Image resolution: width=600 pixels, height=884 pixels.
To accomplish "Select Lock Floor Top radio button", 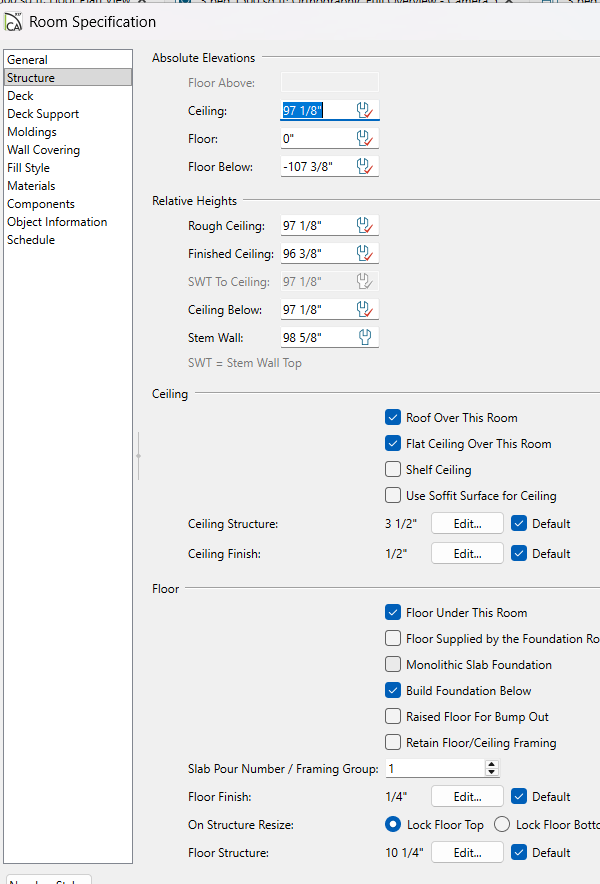I will click(393, 825).
